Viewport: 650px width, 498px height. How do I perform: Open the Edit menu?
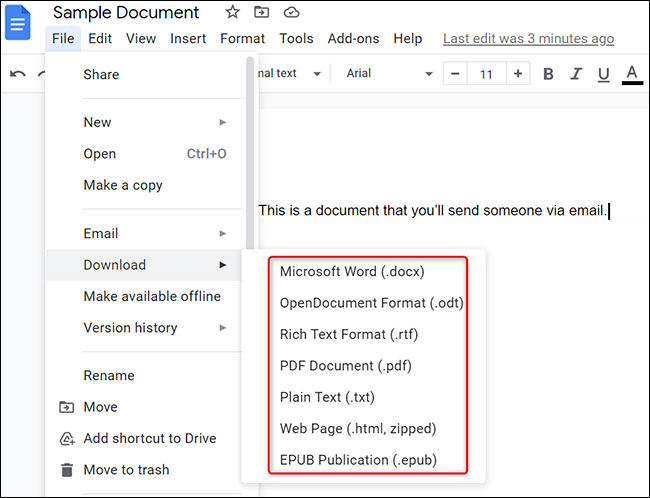100,39
